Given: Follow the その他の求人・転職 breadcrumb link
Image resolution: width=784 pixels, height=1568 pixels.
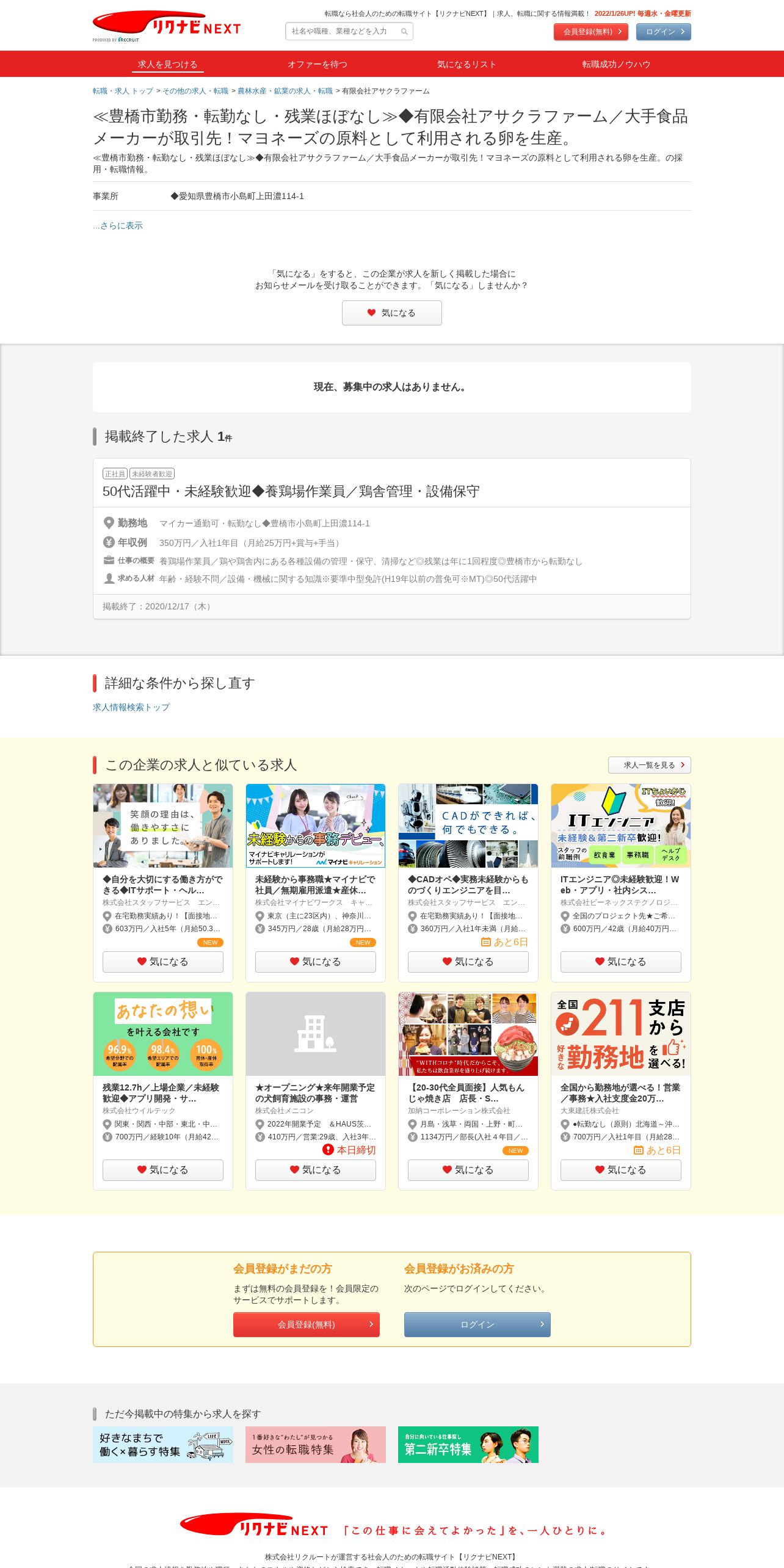Looking at the screenshot, I should 195,91.
